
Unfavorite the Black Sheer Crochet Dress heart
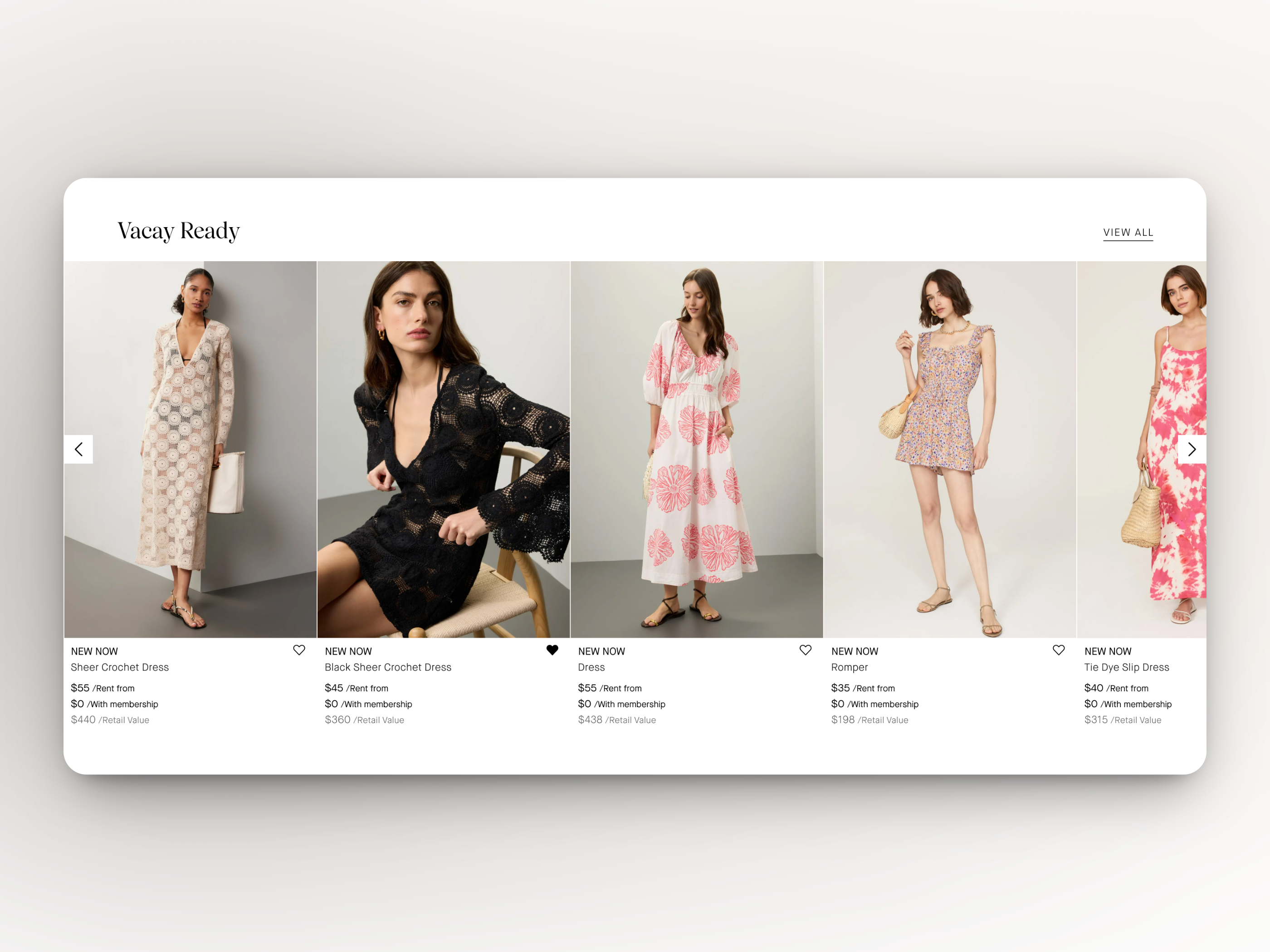[552, 650]
